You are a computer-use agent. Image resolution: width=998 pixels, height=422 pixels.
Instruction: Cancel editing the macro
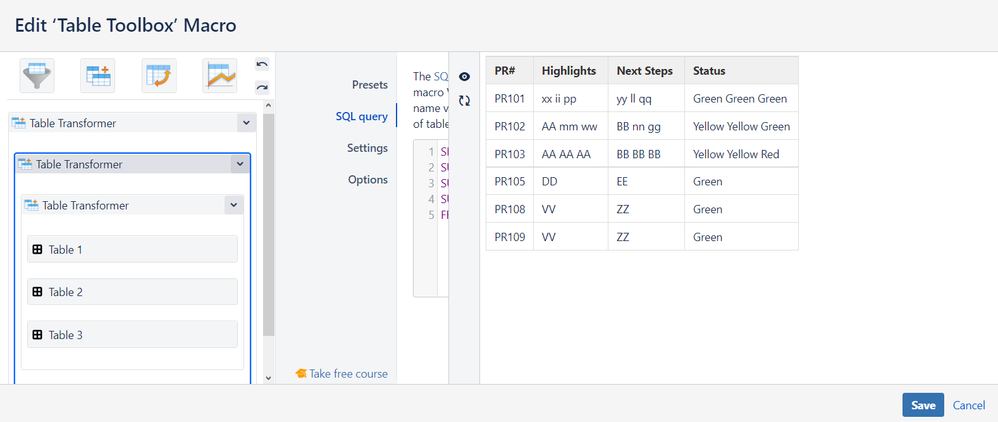(x=969, y=405)
